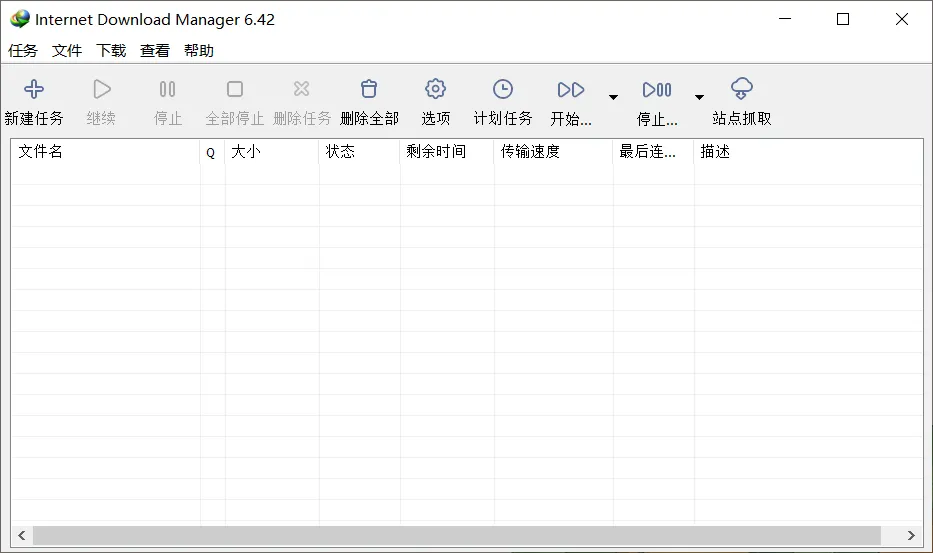Open the 任务 menu
Image resolution: width=933 pixels, height=553 pixels.
point(23,51)
